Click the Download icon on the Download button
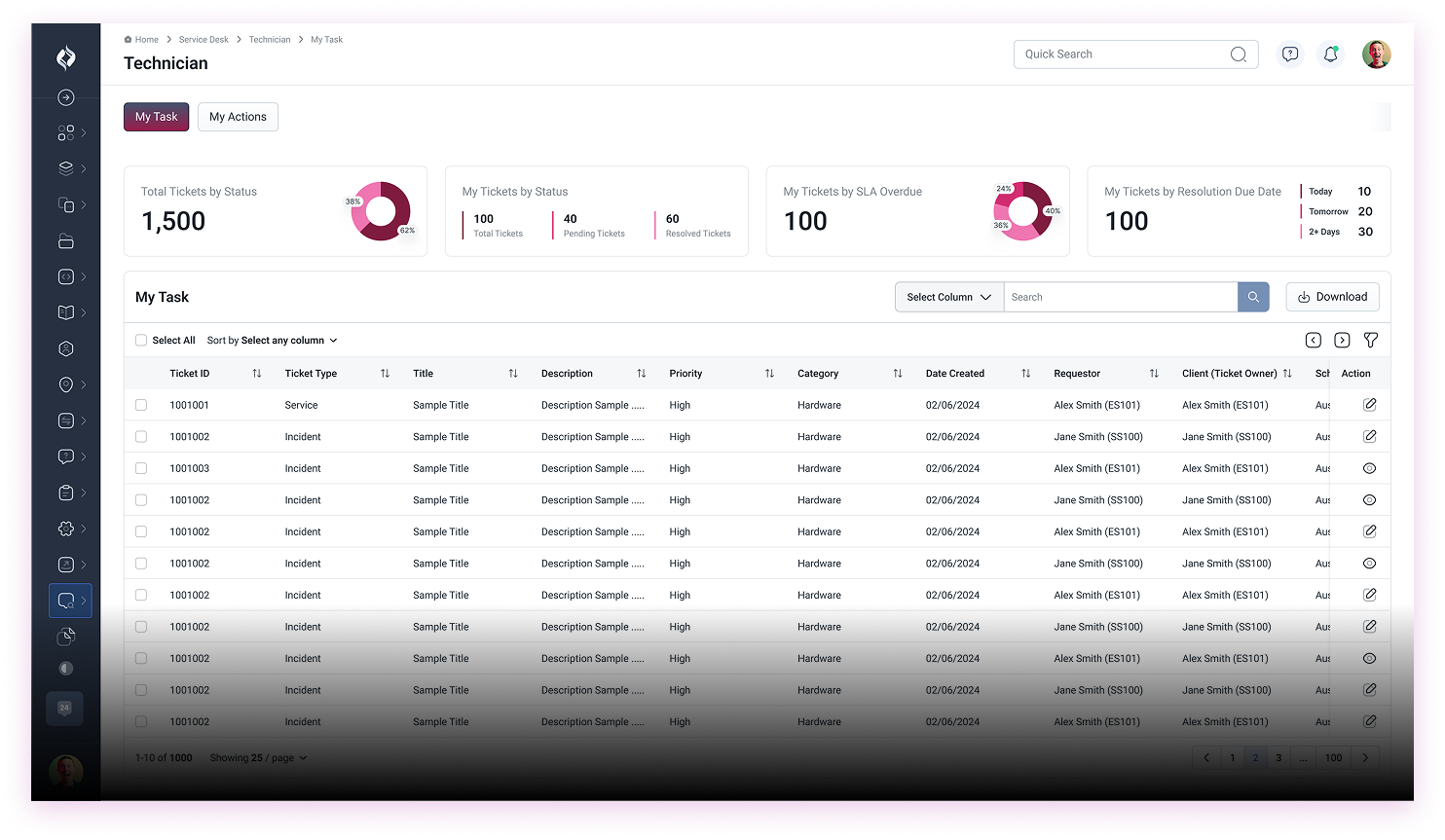This screenshot has width=1445, height=840. (1306, 296)
